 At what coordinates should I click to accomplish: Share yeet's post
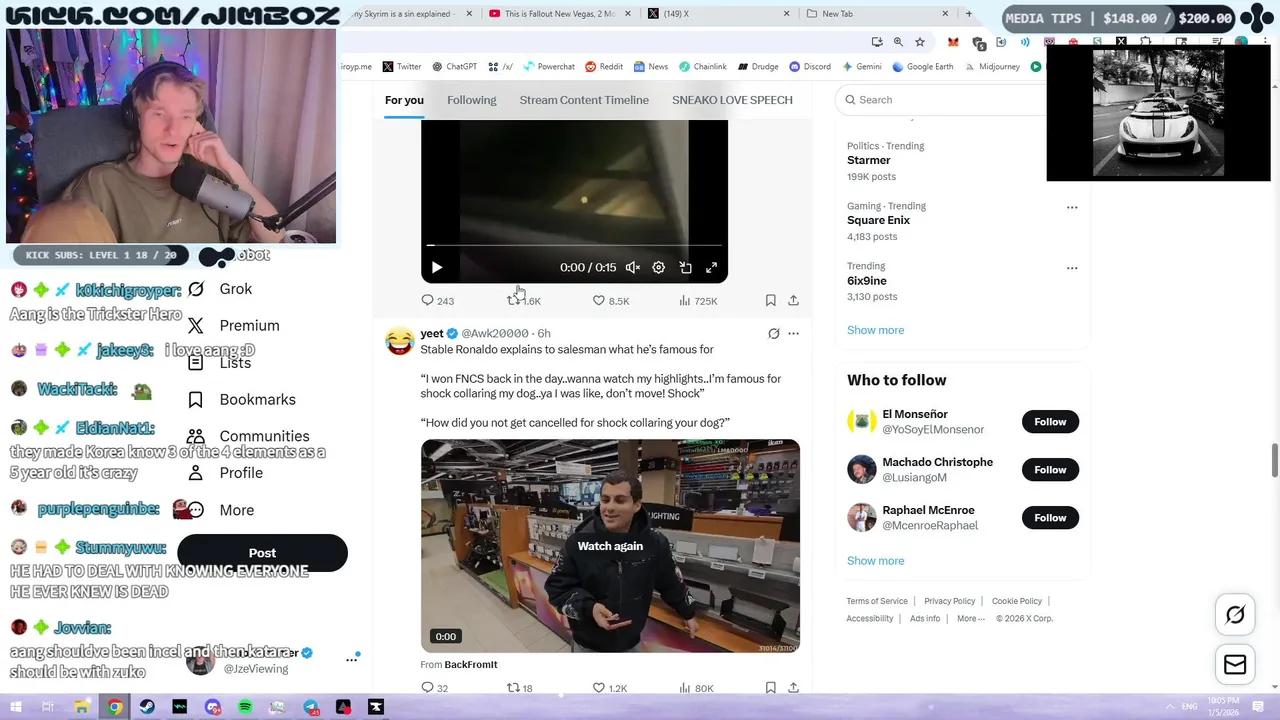793,688
